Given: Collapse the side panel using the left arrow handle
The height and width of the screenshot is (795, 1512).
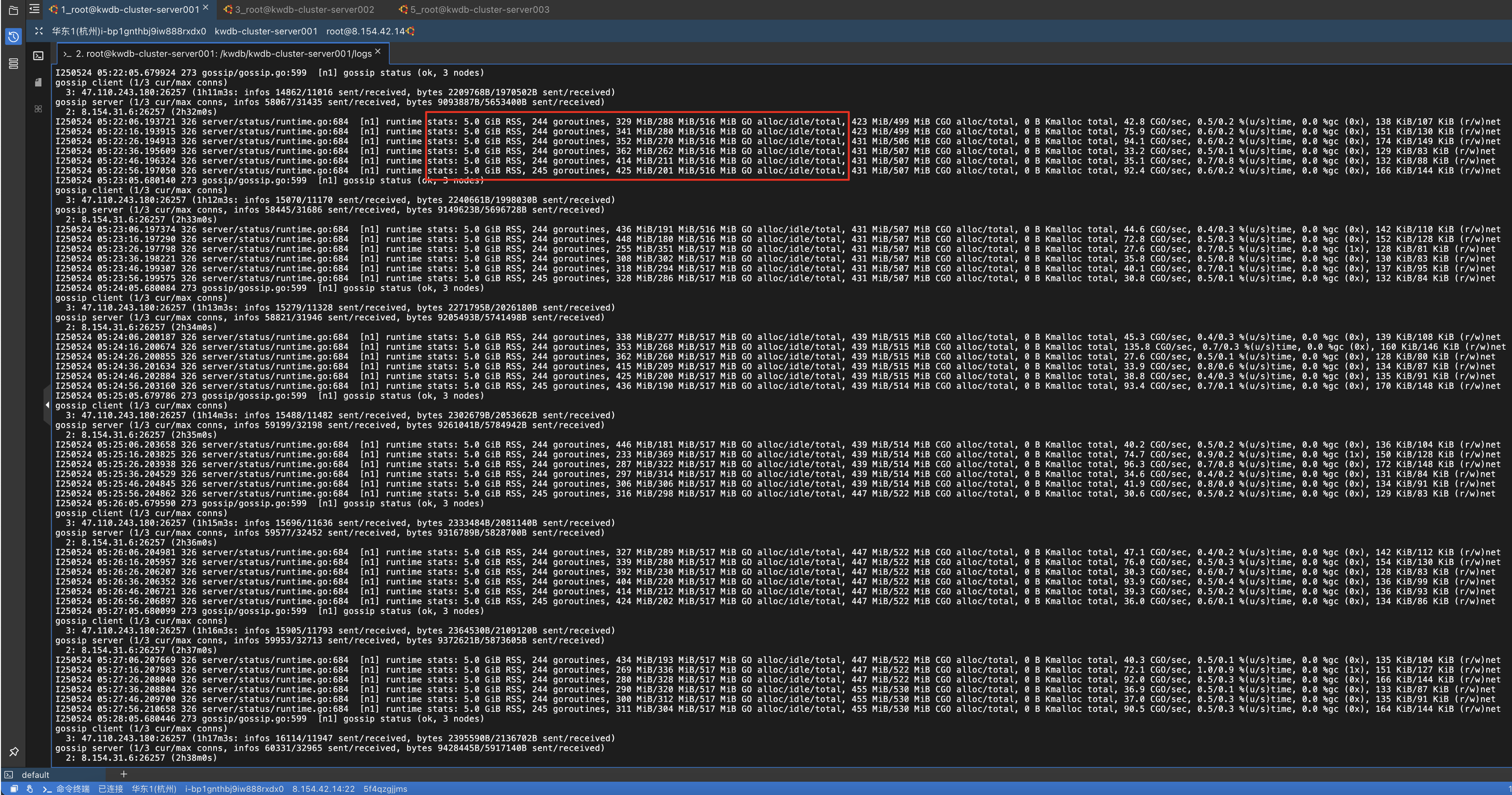Looking at the screenshot, I should click(47, 405).
